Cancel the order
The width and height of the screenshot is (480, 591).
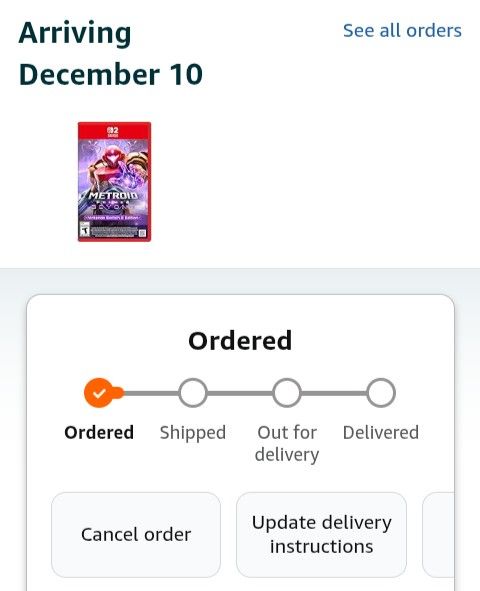[x=136, y=534]
